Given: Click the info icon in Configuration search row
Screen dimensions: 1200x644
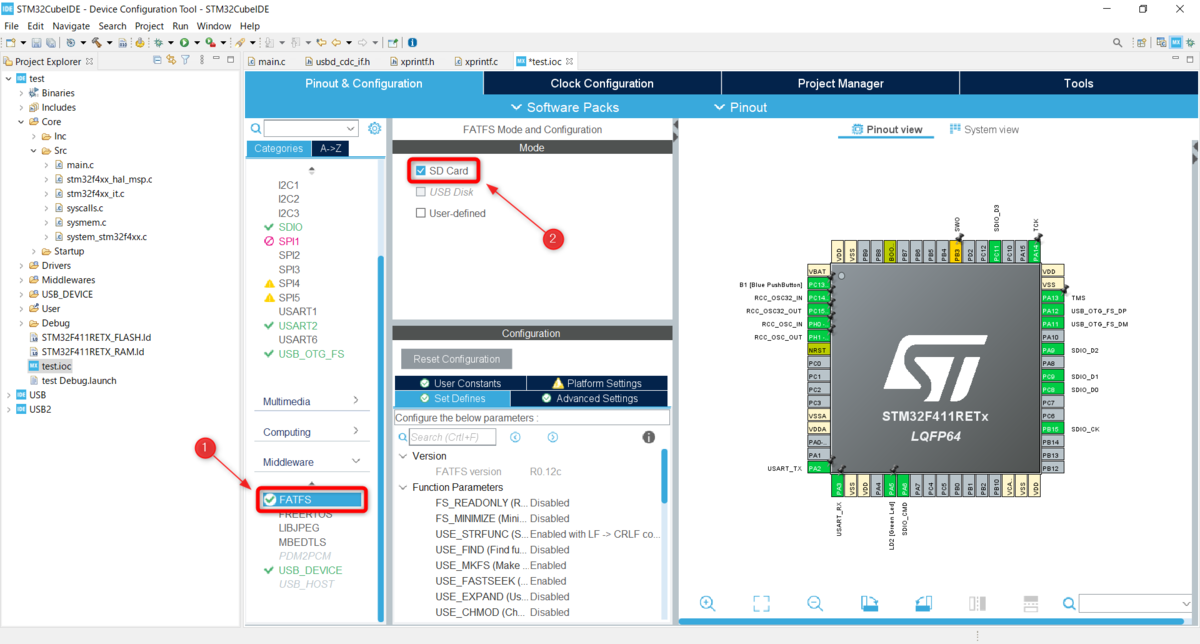Looking at the screenshot, I should 648,437.
